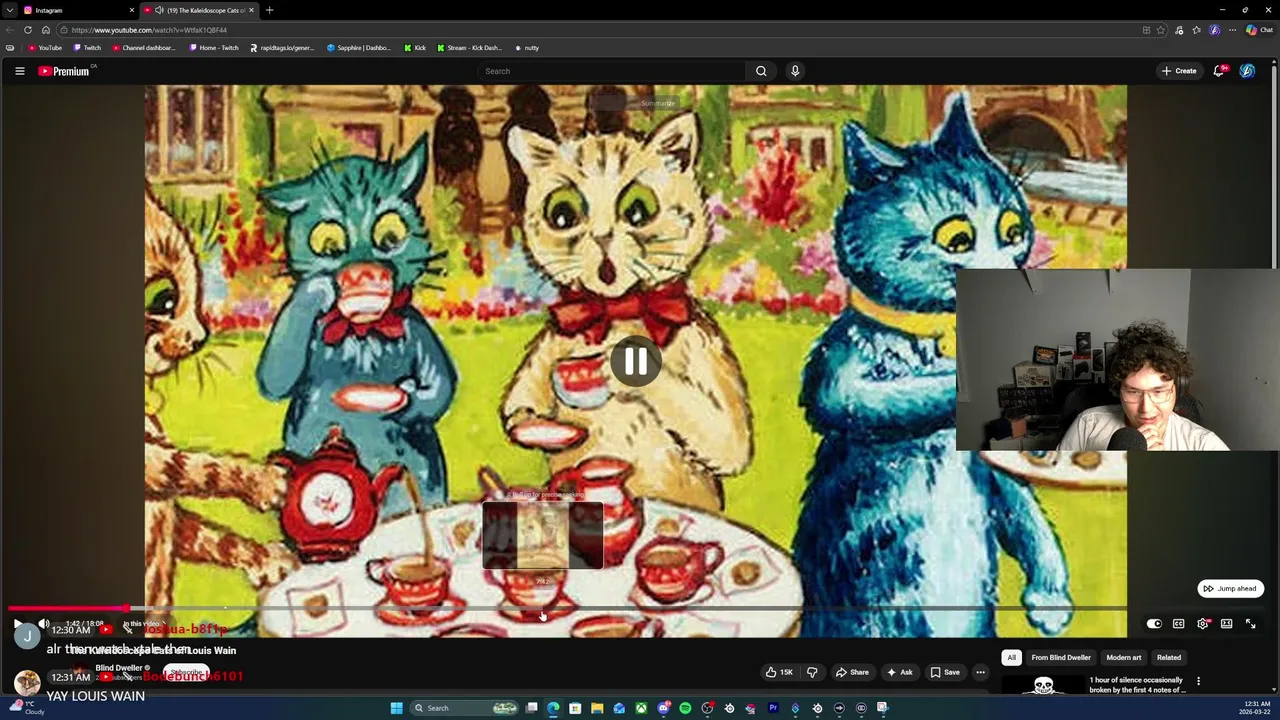
Task: Open Premiere Pro from the taskbar
Action: click(x=773, y=708)
